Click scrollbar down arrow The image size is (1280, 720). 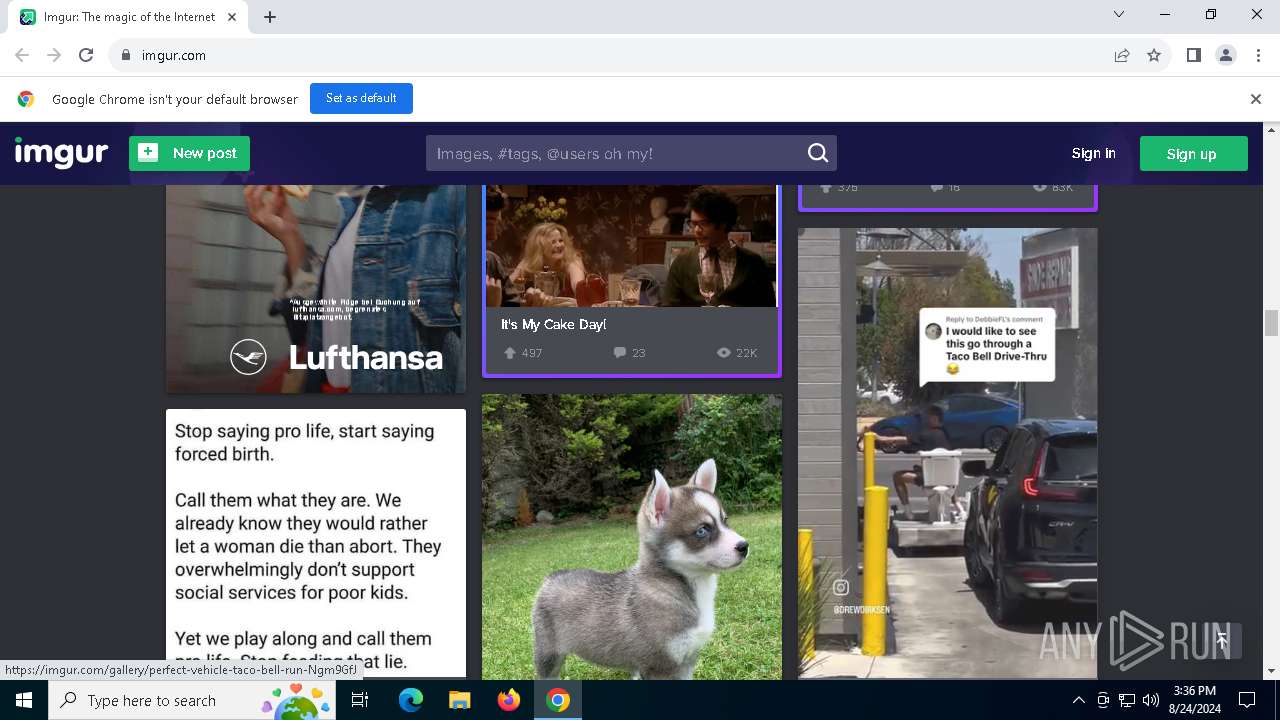pos(1272,671)
